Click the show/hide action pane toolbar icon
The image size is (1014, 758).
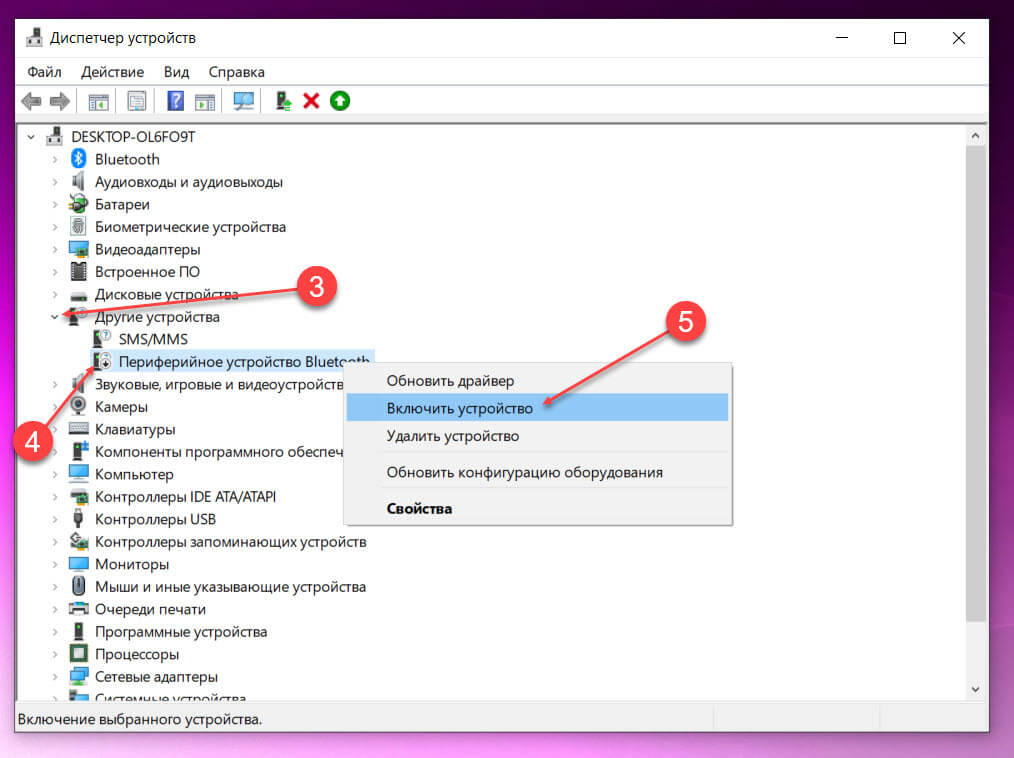[x=205, y=102]
